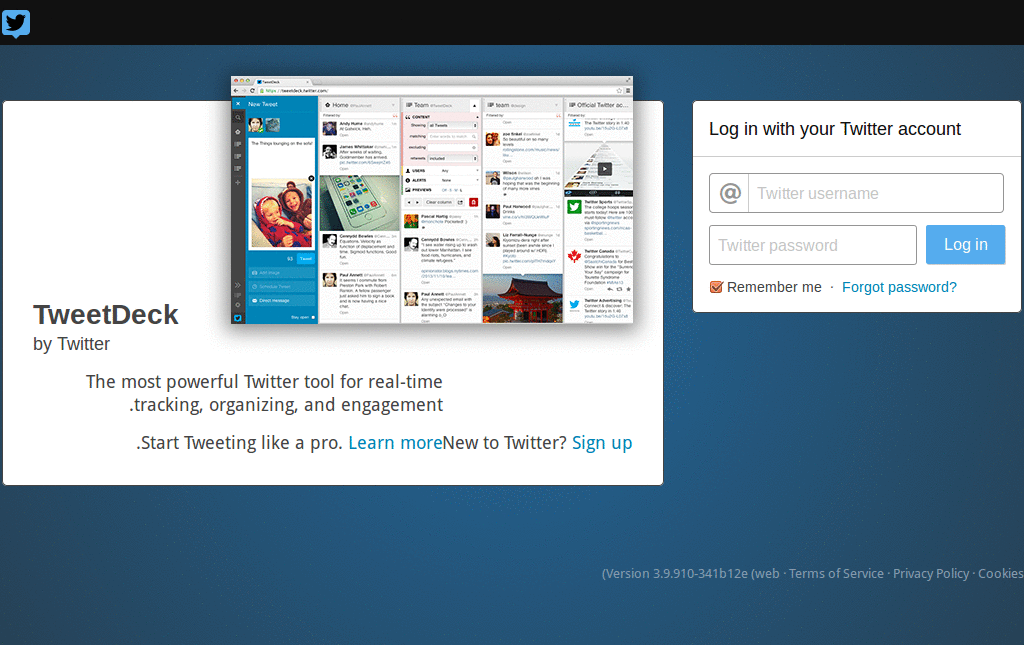Click the 'Remember me' label text
1024x645 pixels.
(x=774, y=287)
